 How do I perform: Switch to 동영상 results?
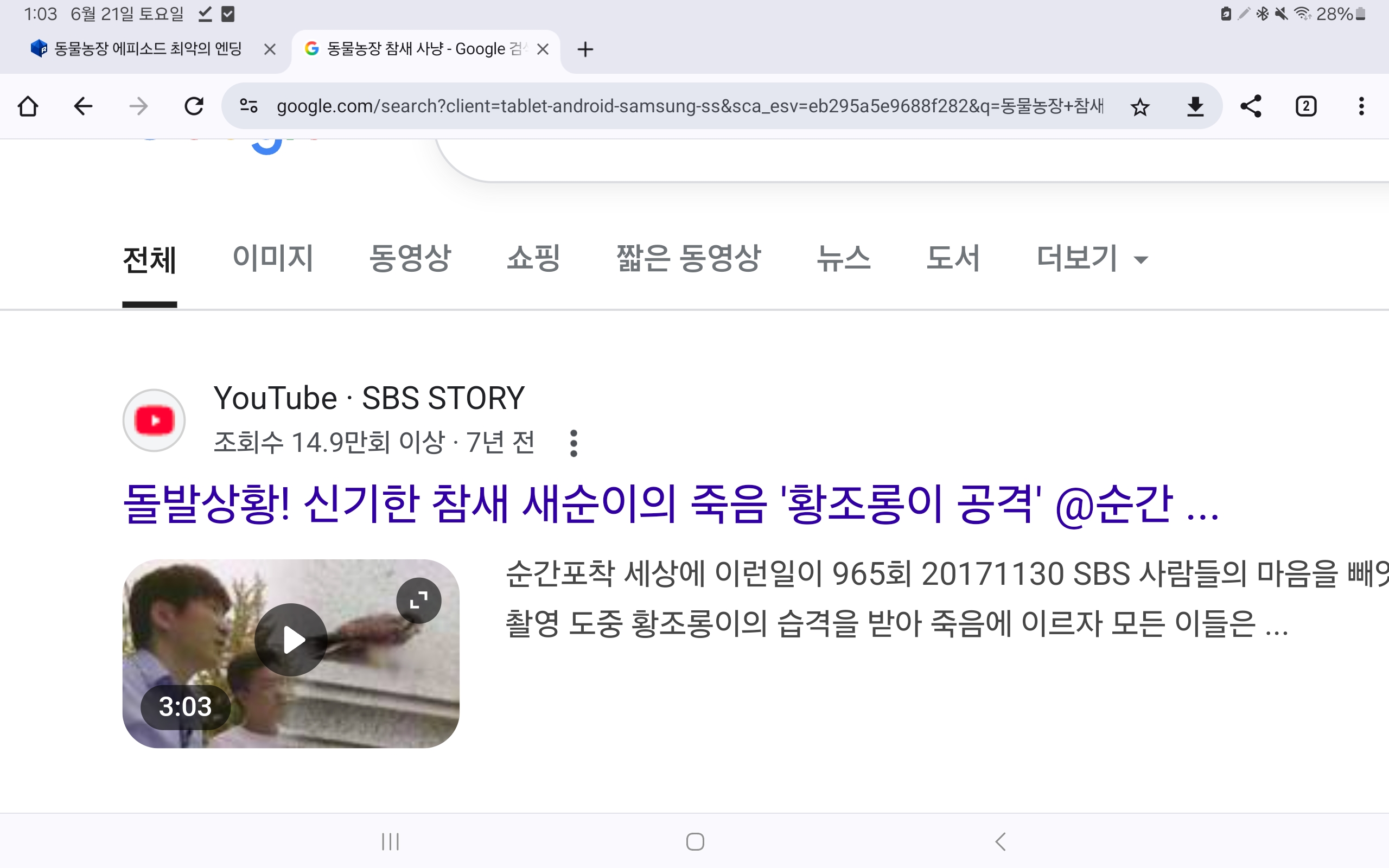(410, 258)
